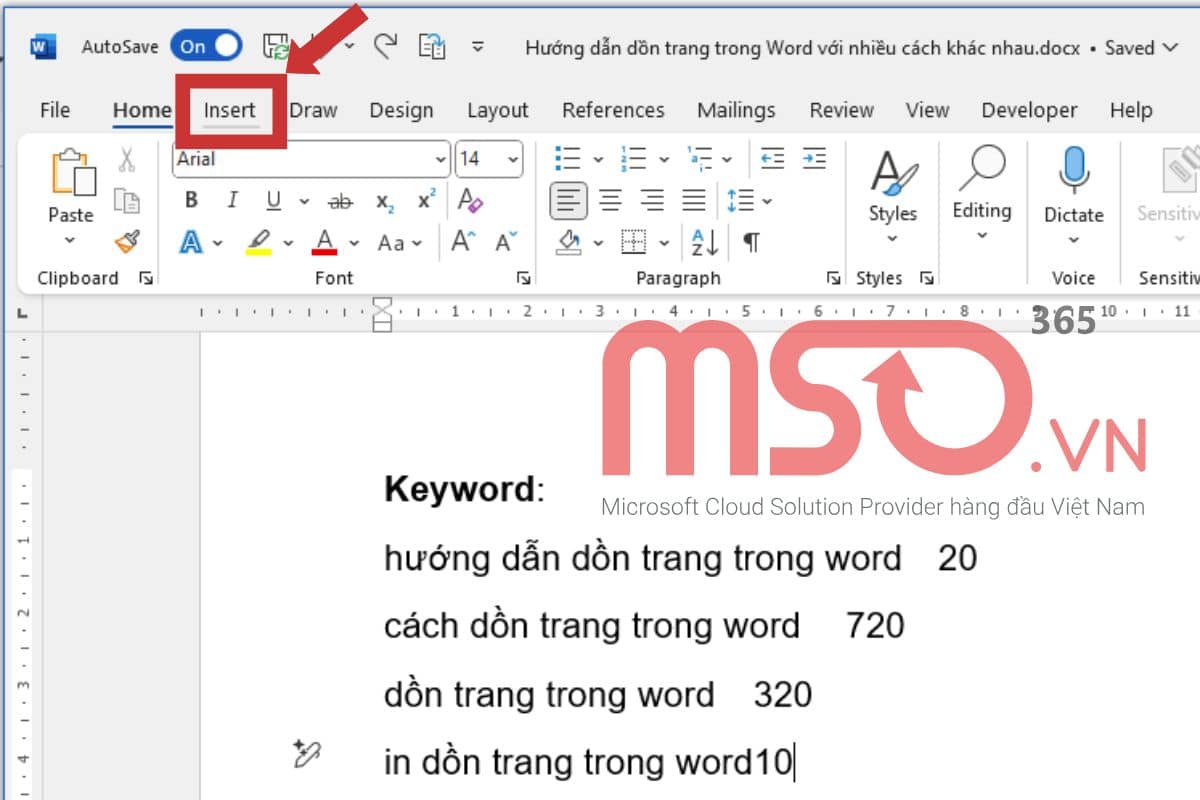Open Paragraph settings dialog launcher
Screen dimensions: 1200x800
pyautogui.click(x=834, y=279)
